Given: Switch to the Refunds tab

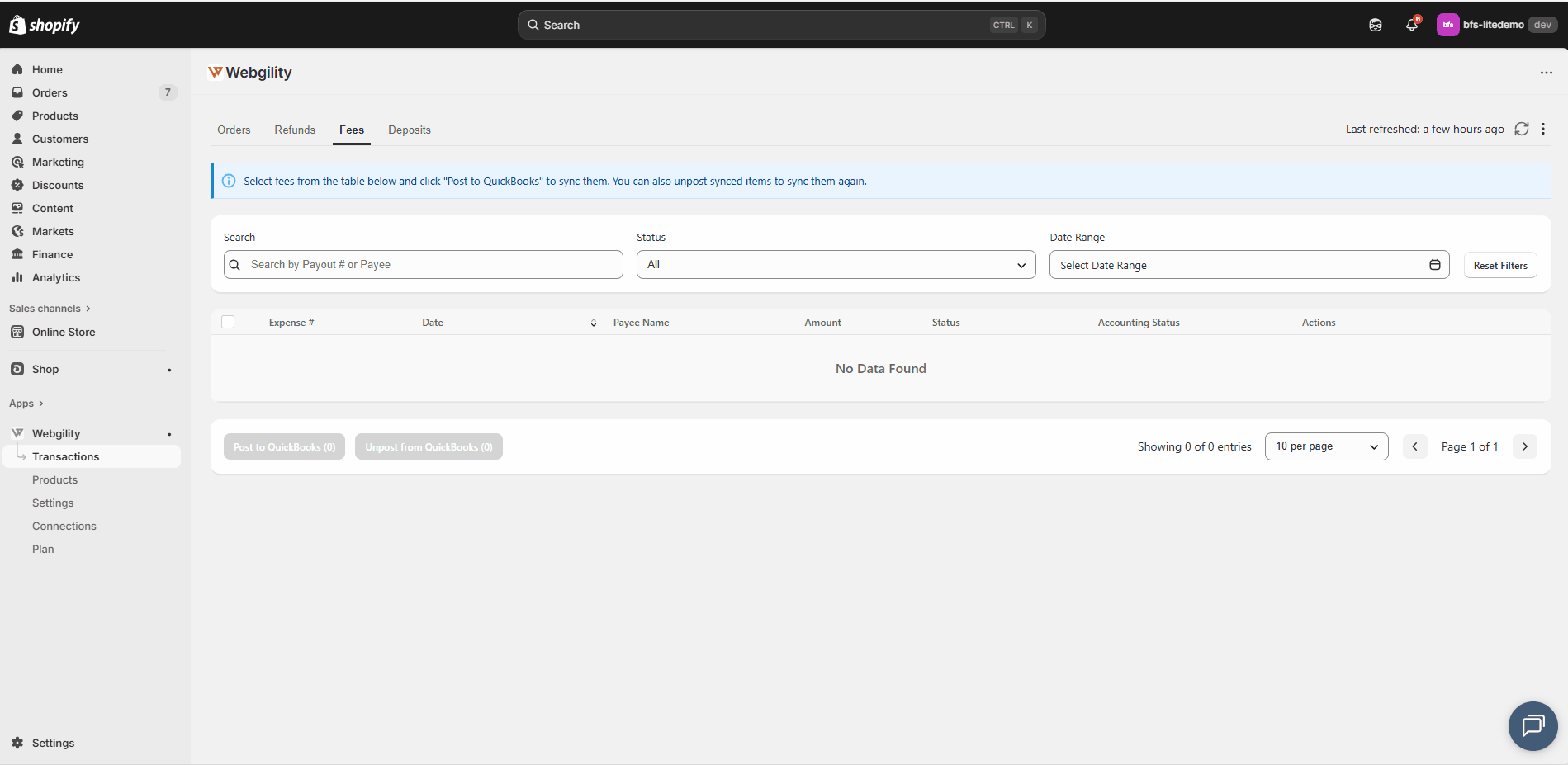Looking at the screenshot, I should [x=295, y=130].
